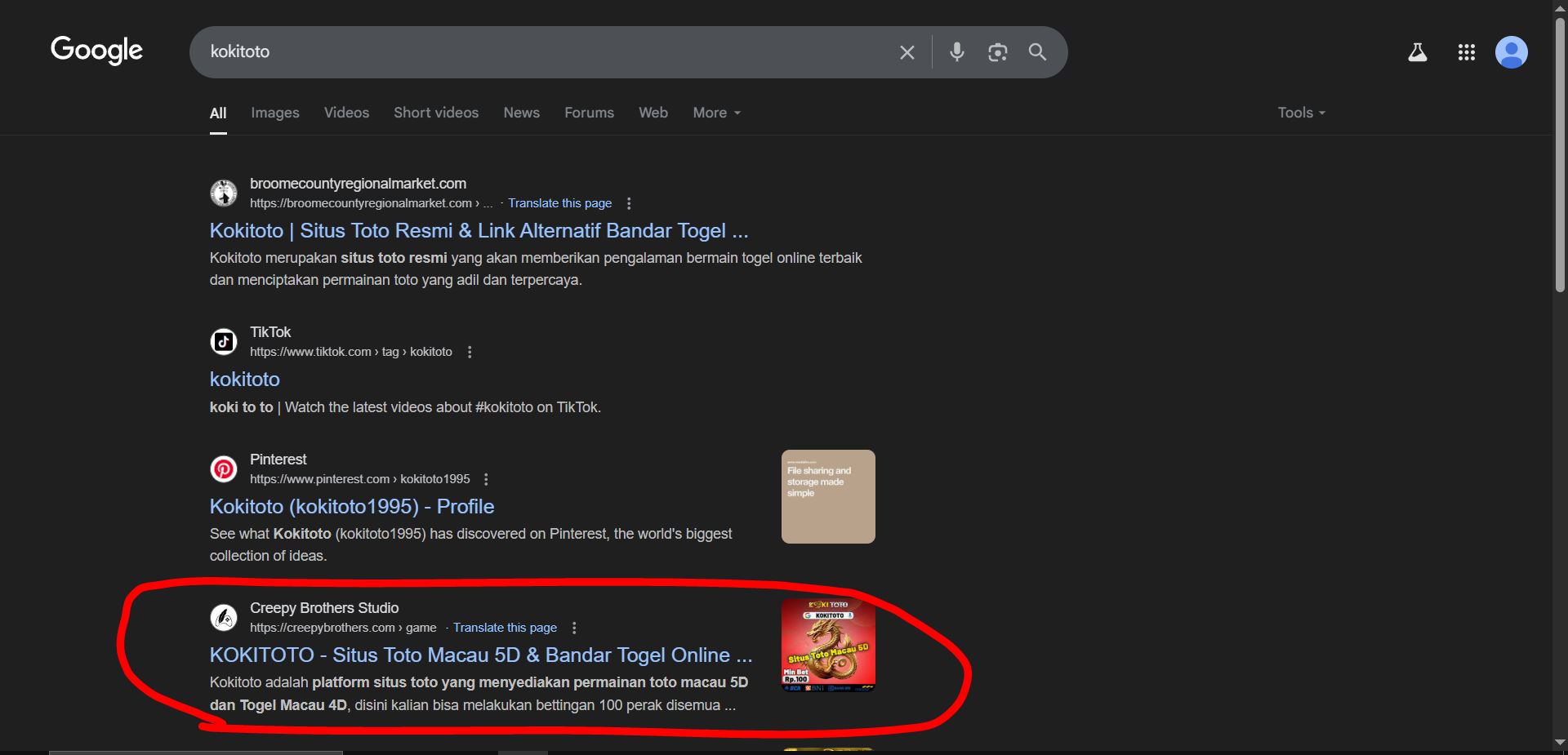The height and width of the screenshot is (755, 1568).
Task: Open search by image camera icon
Action: tap(997, 52)
